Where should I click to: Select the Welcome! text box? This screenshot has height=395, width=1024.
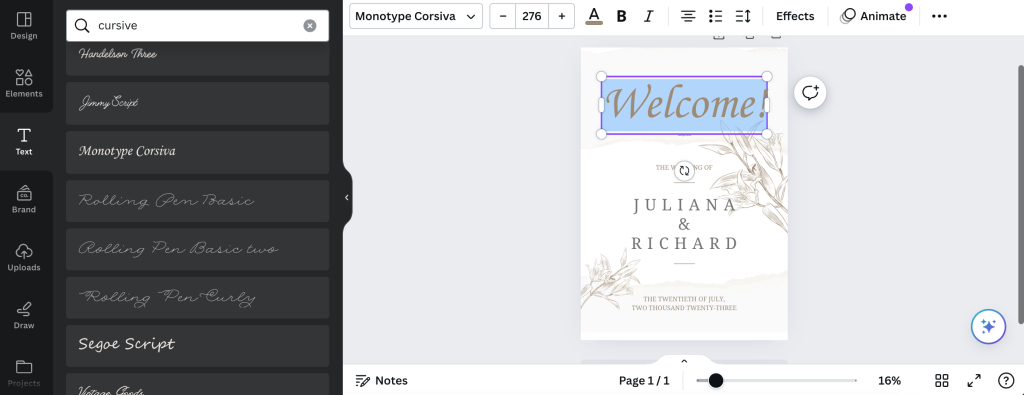pyautogui.click(x=684, y=105)
